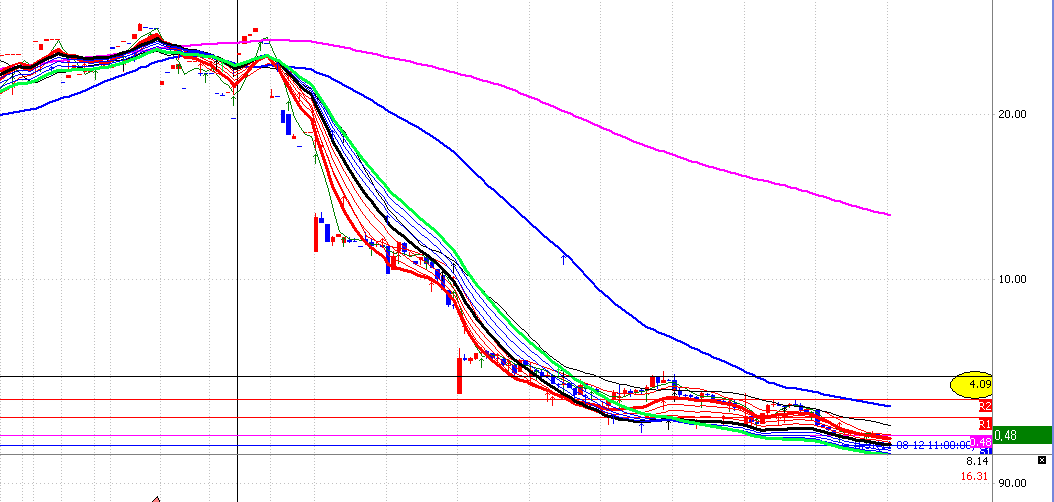Select the red R1 resistance label
This screenshot has width=1054, height=502.
pos(985,425)
